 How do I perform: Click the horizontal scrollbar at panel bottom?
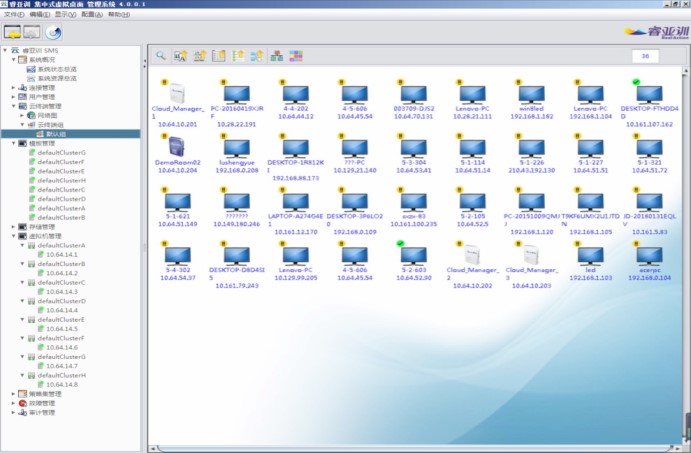(413, 449)
